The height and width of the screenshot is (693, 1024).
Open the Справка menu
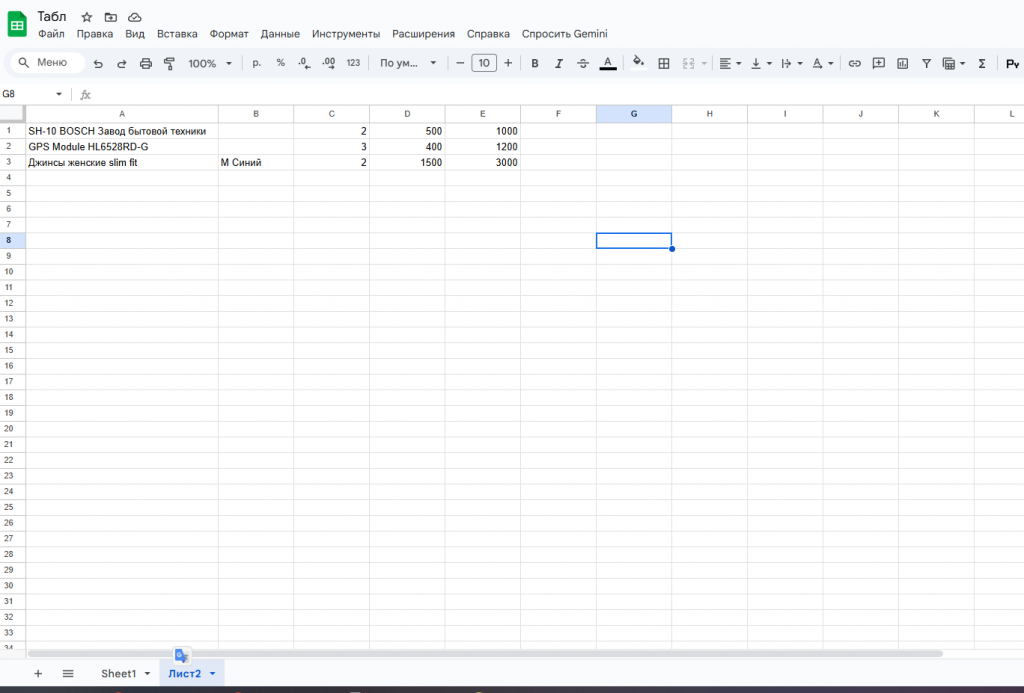tap(488, 33)
